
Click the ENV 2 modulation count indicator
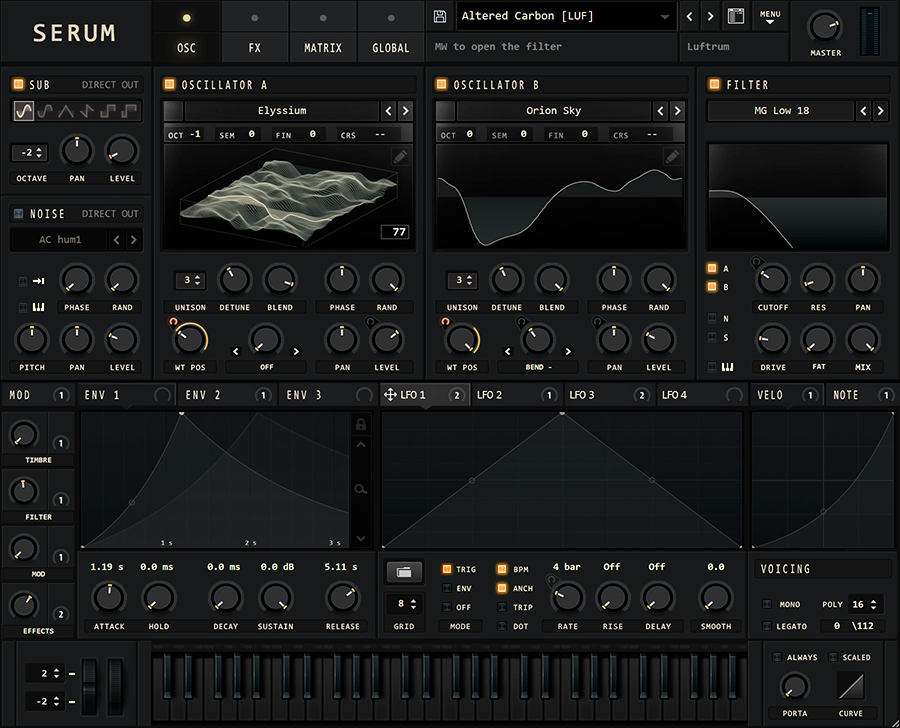click(263, 395)
